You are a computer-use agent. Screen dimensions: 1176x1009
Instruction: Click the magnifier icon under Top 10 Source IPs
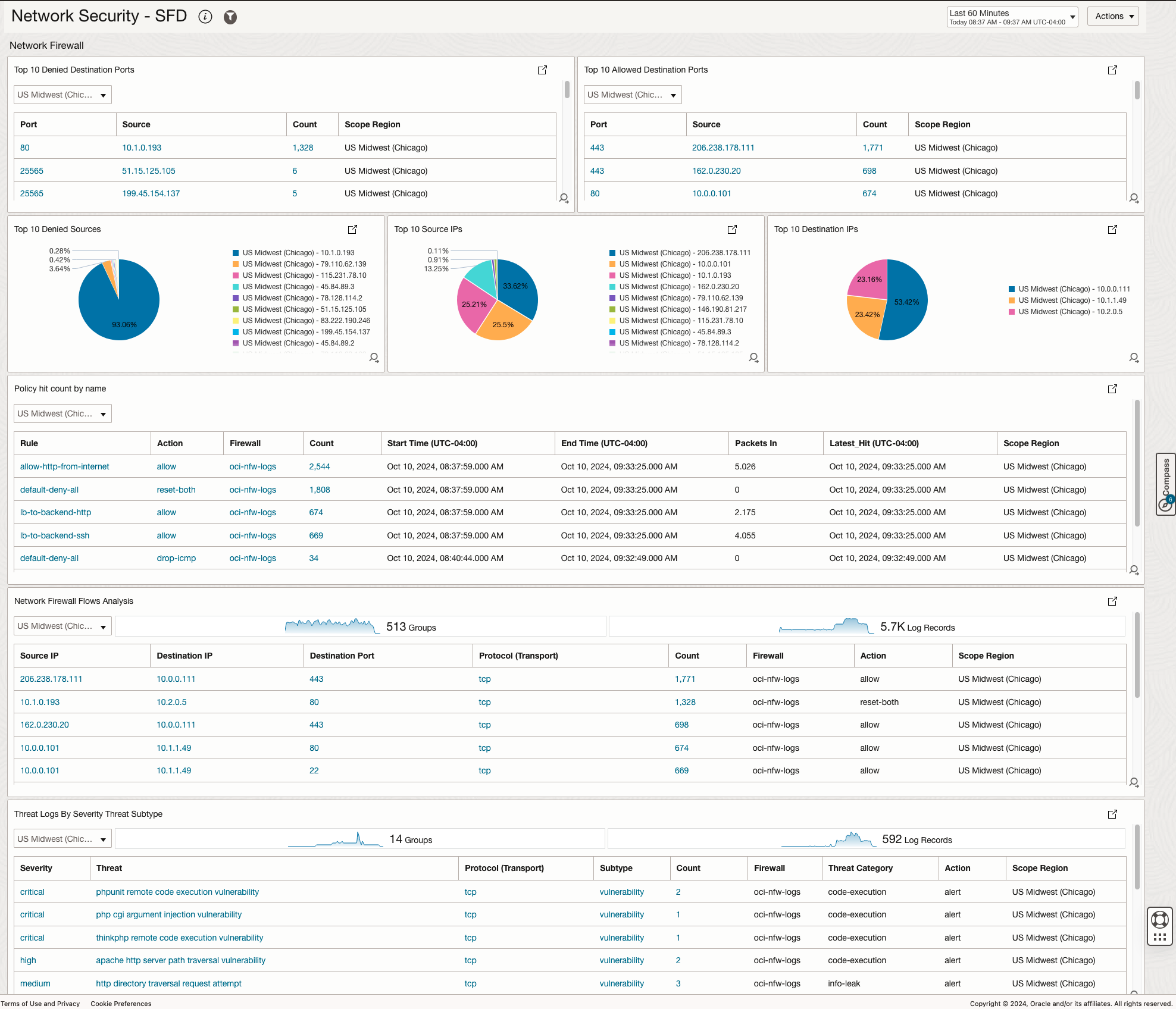pyautogui.click(x=753, y=358)
